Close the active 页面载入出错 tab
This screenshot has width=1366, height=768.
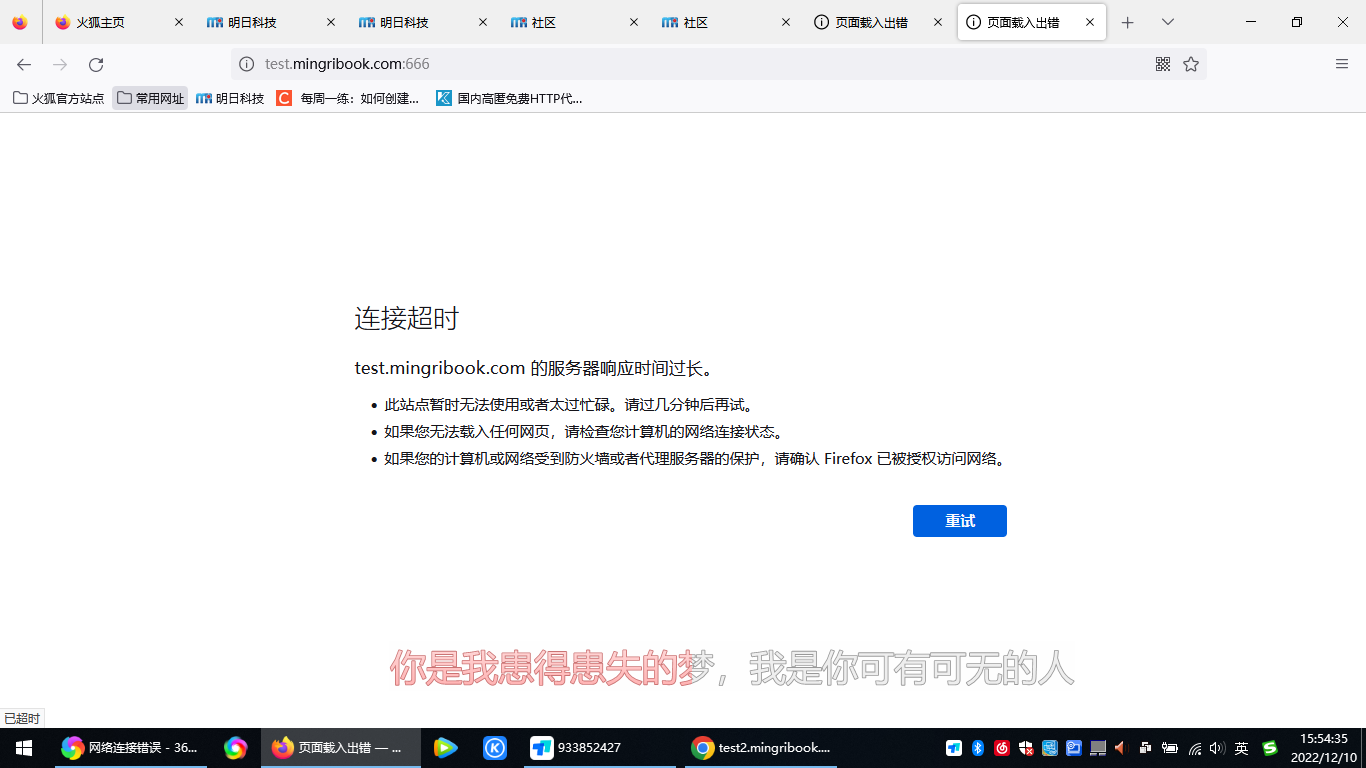click(x=1090, y=22)
